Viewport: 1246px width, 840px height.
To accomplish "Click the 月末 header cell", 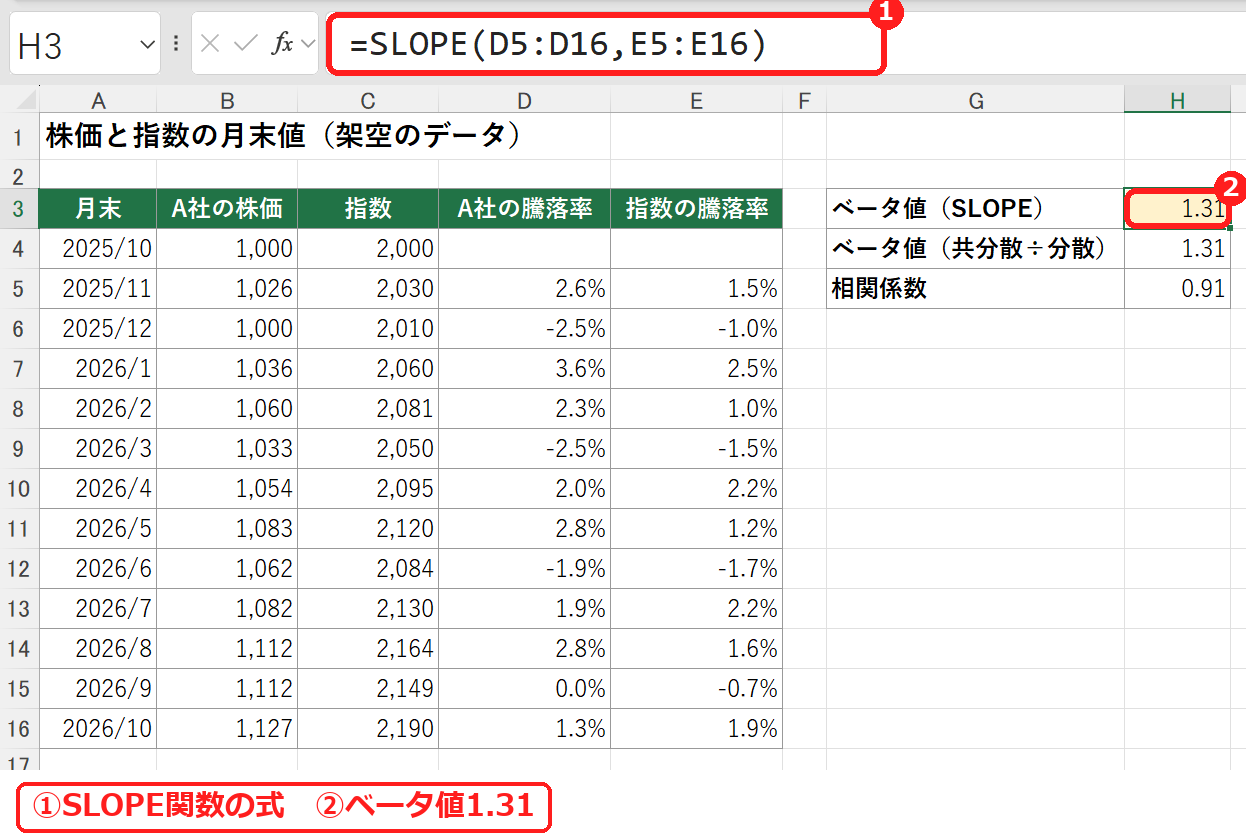I will (98, 208).
